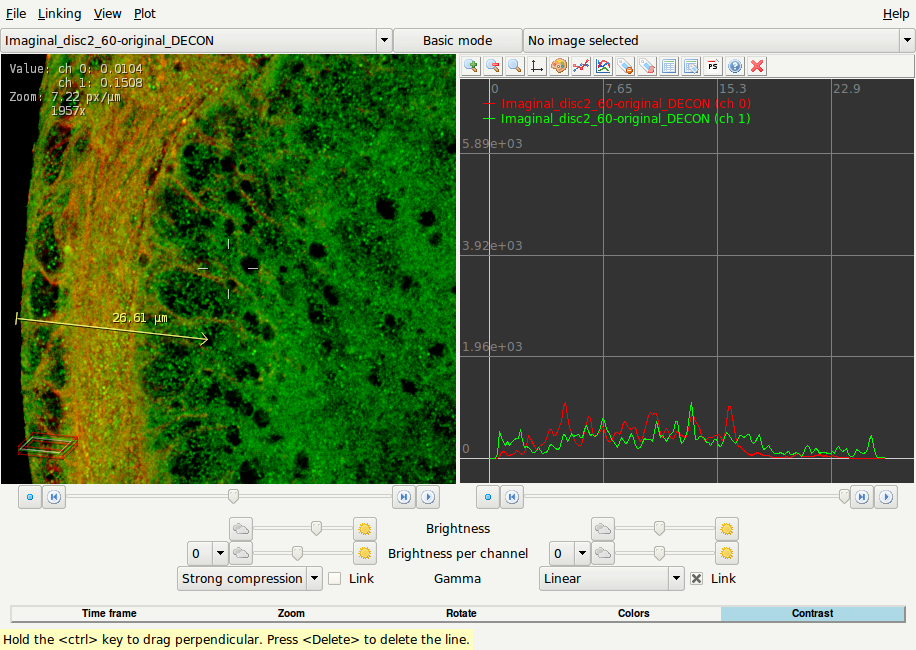Image resolution: width=916 pixels, height=650 pixels.
Task: Switch to the Colors tab
Action: pyautogui.click(x=633, y=613)
